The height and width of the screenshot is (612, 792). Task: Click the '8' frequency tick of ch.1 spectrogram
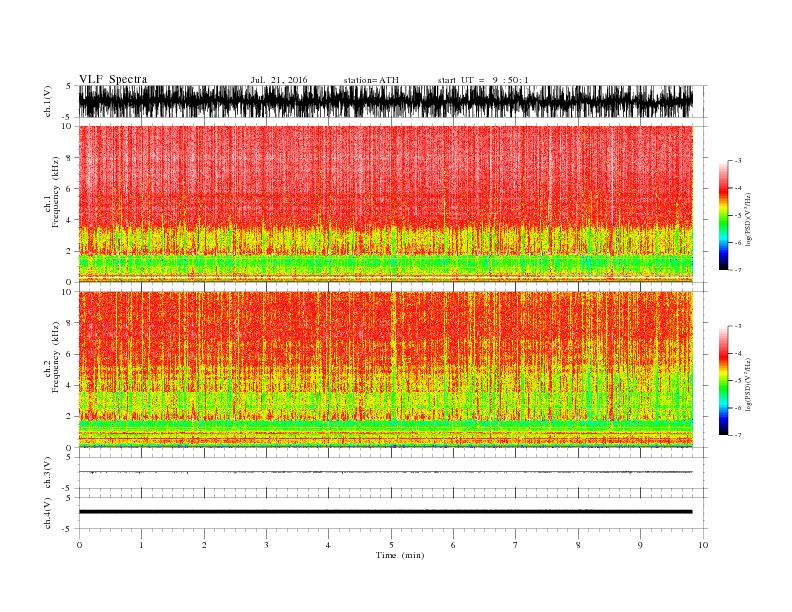click(x=70, y=158)
